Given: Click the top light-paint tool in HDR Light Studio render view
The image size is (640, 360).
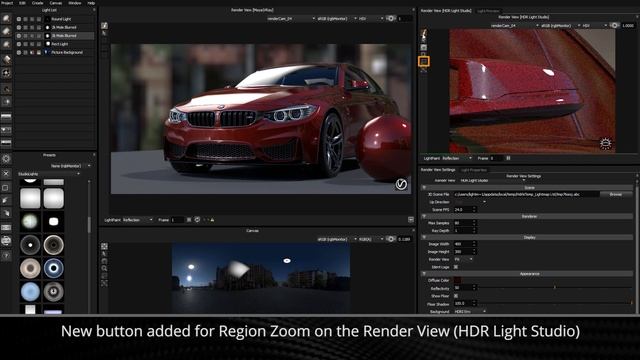Looking at the screenshot, I should [424, 34].
